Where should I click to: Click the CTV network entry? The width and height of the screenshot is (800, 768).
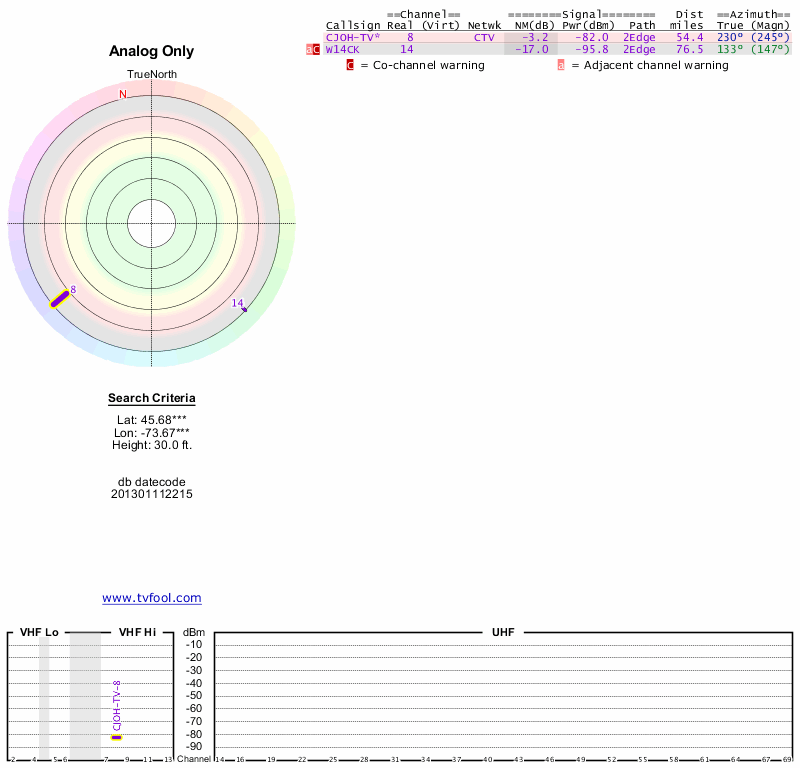[x=484, y=37]
